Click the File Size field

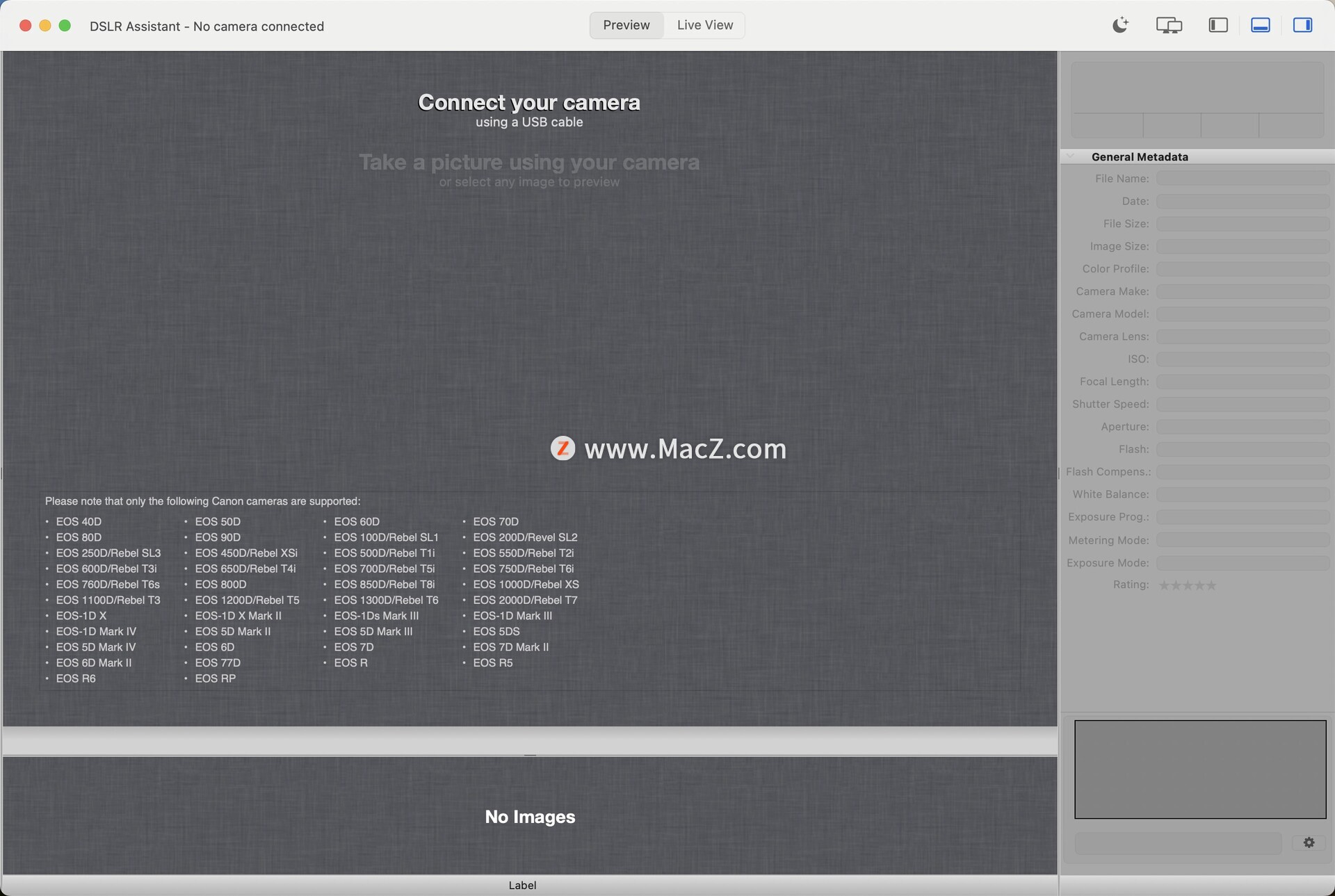(1243, 224)
